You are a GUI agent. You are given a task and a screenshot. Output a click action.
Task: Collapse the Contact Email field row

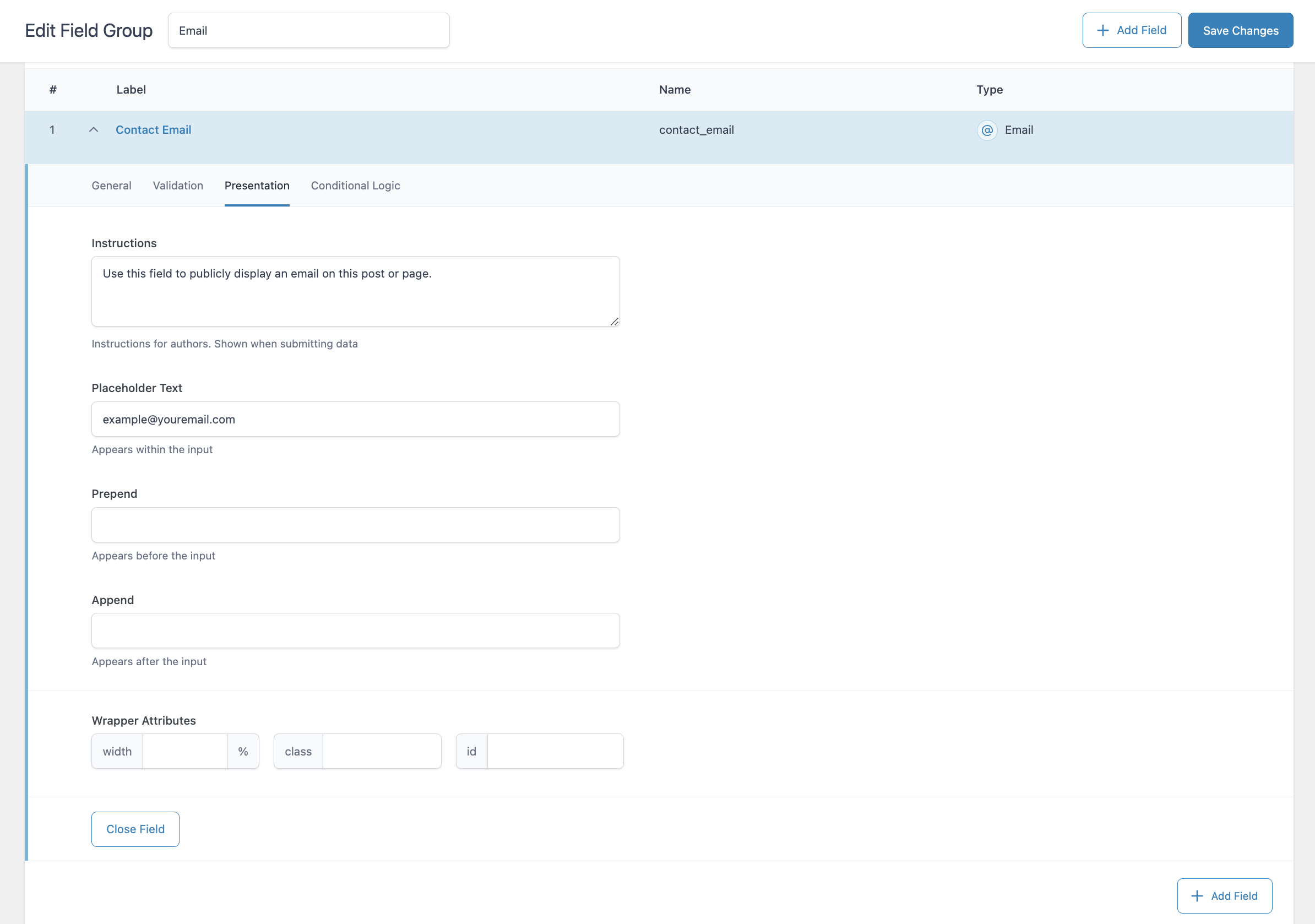tap(94, 129)
